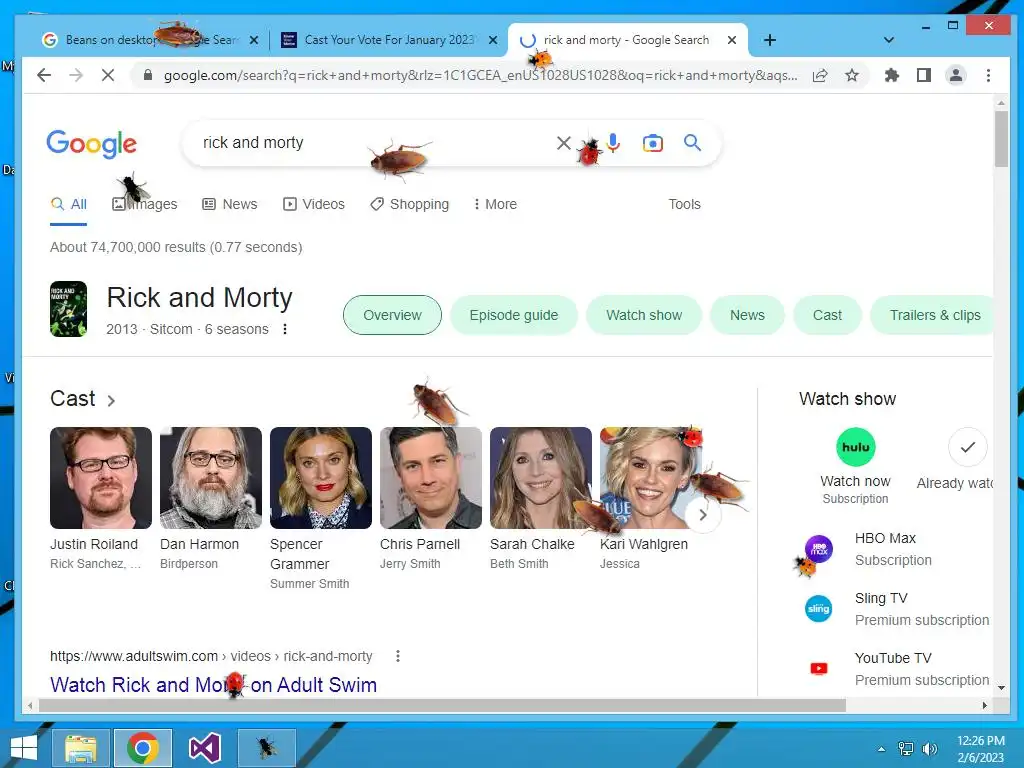Open the YouTube TV option
The height and width of the screenshot is (768, 1024).
[x=895, y=669]
